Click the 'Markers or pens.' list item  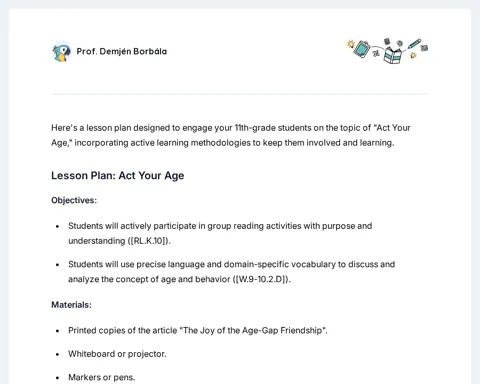[x=102, y=377]
